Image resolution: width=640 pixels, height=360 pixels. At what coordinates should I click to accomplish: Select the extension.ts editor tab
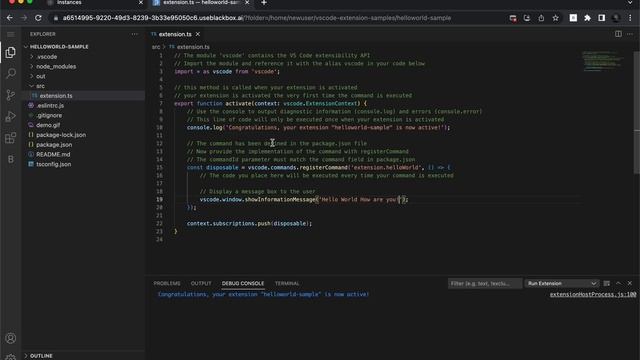click(175, 34)
